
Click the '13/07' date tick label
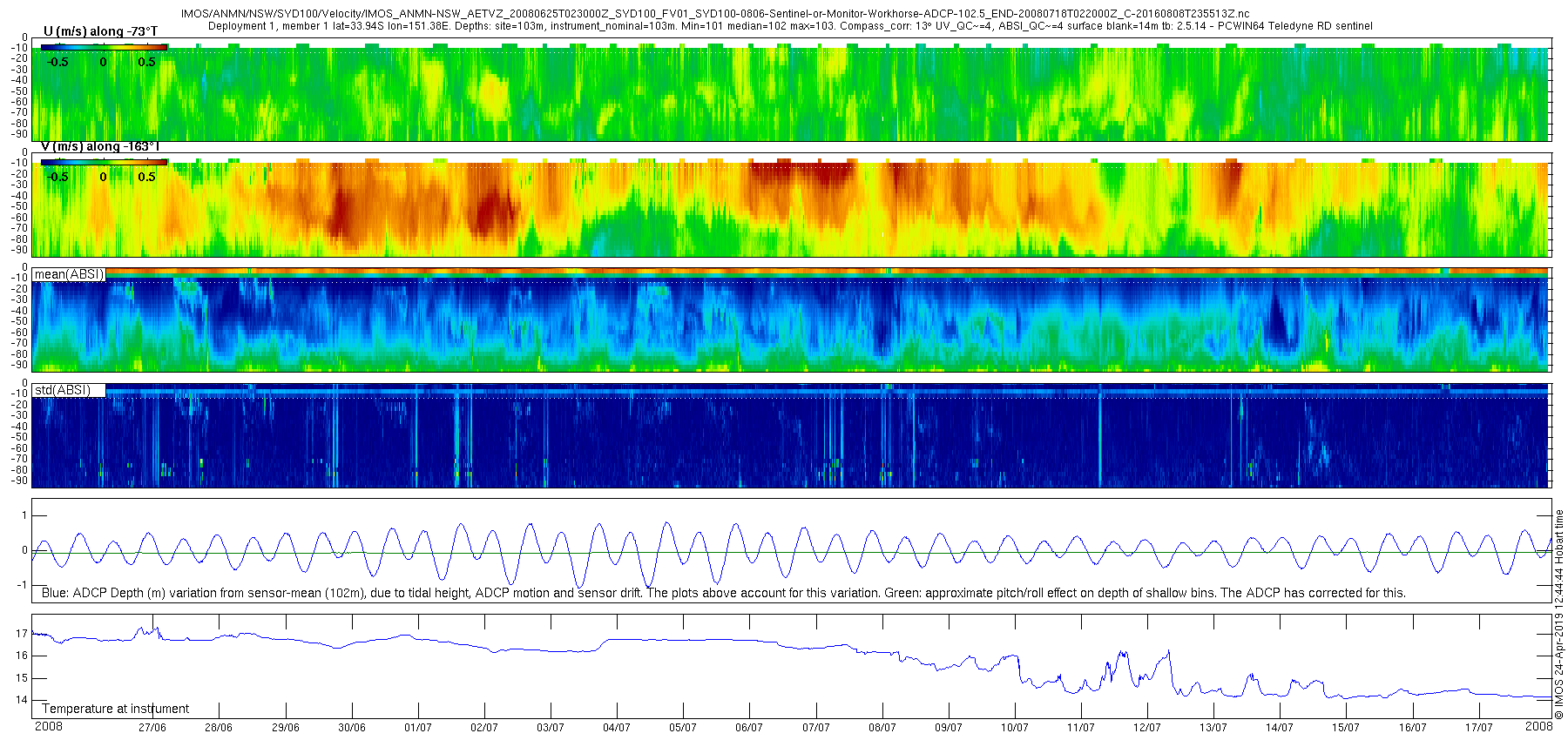1213,728
